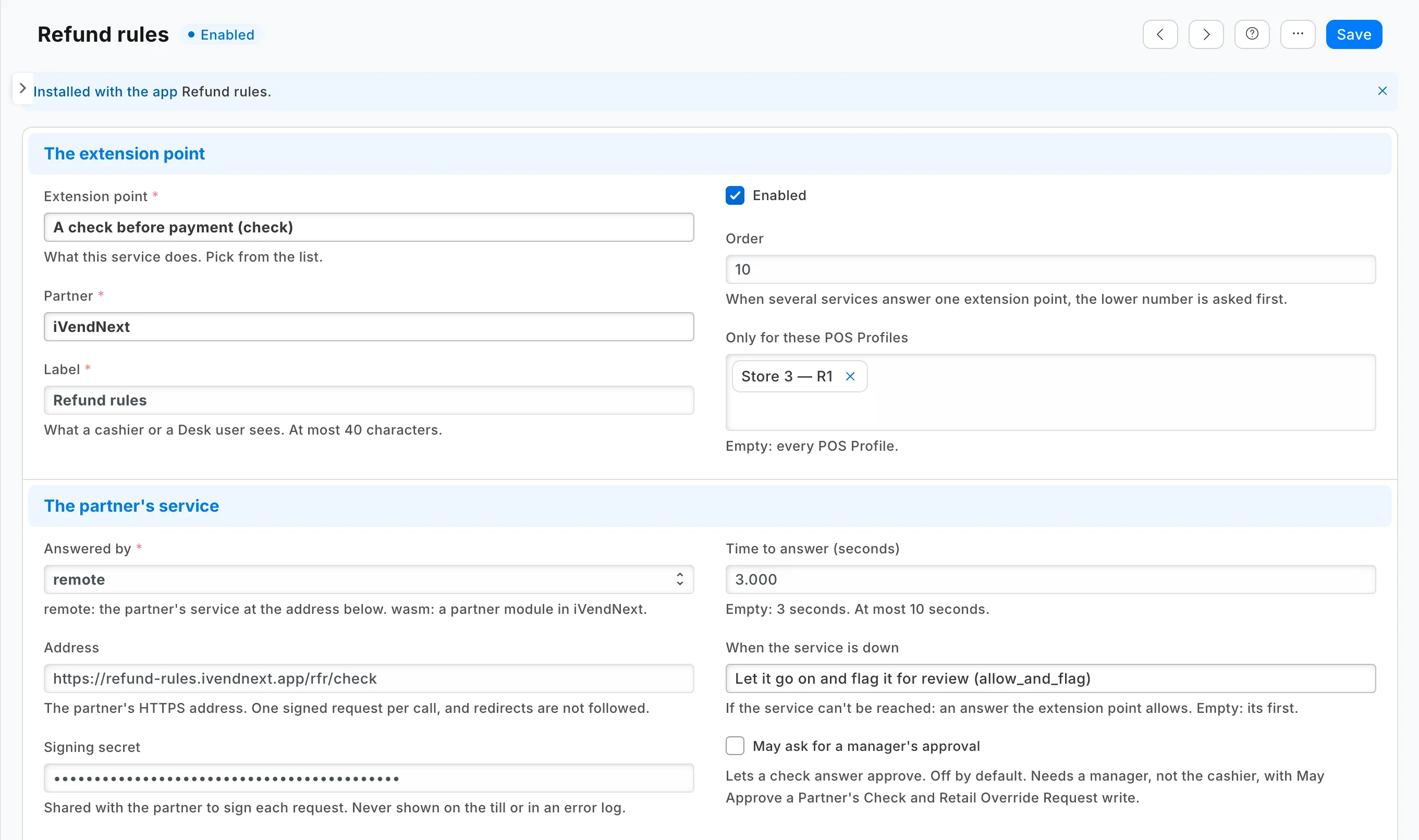Viewport: 1419px width, 840px height.
Task: Click the Installed with the app link text
Action: (x=105, y=92)
